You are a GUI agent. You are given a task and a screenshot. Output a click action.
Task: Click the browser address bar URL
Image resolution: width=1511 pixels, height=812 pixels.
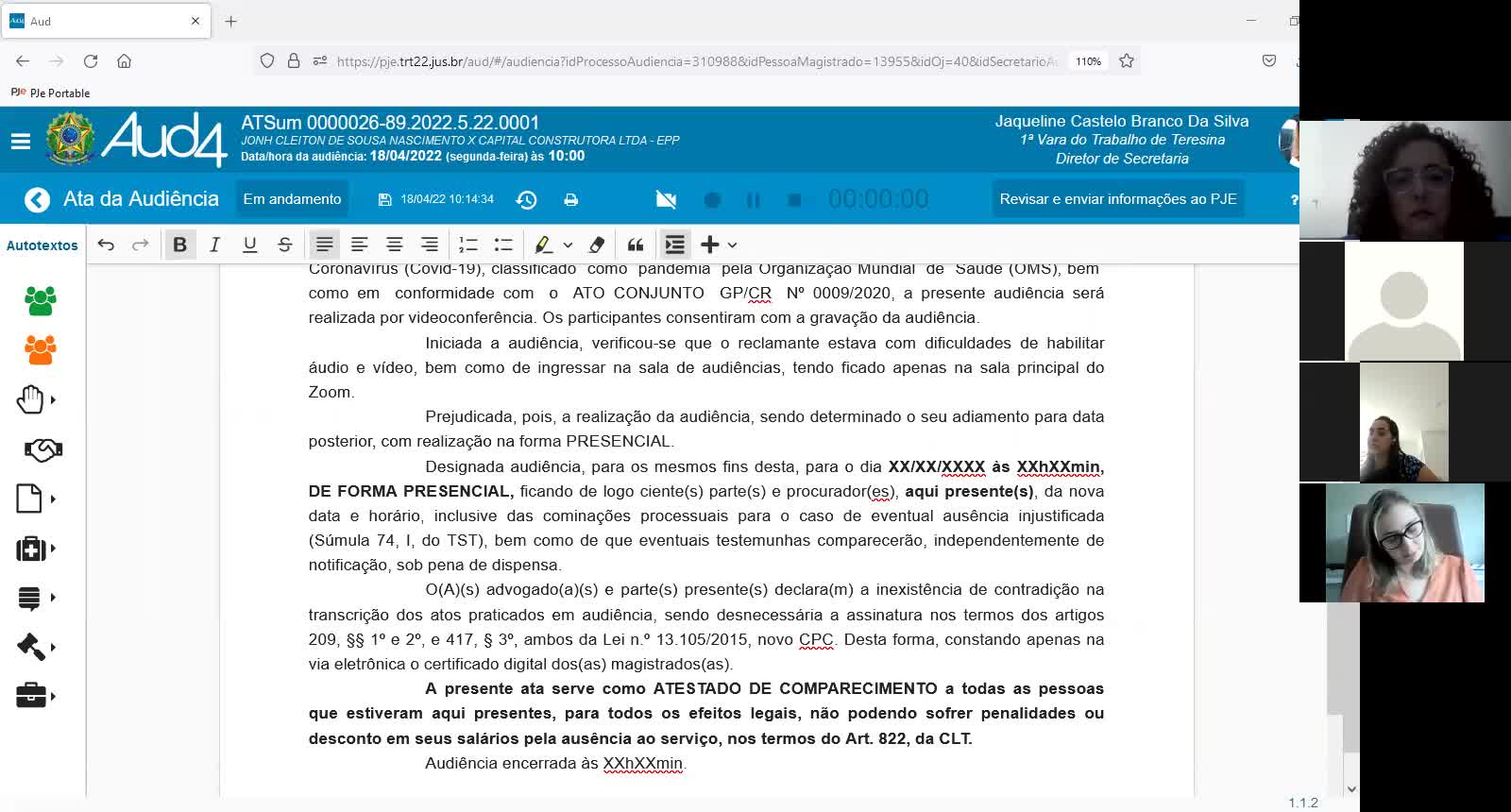(x=696, y=61)
